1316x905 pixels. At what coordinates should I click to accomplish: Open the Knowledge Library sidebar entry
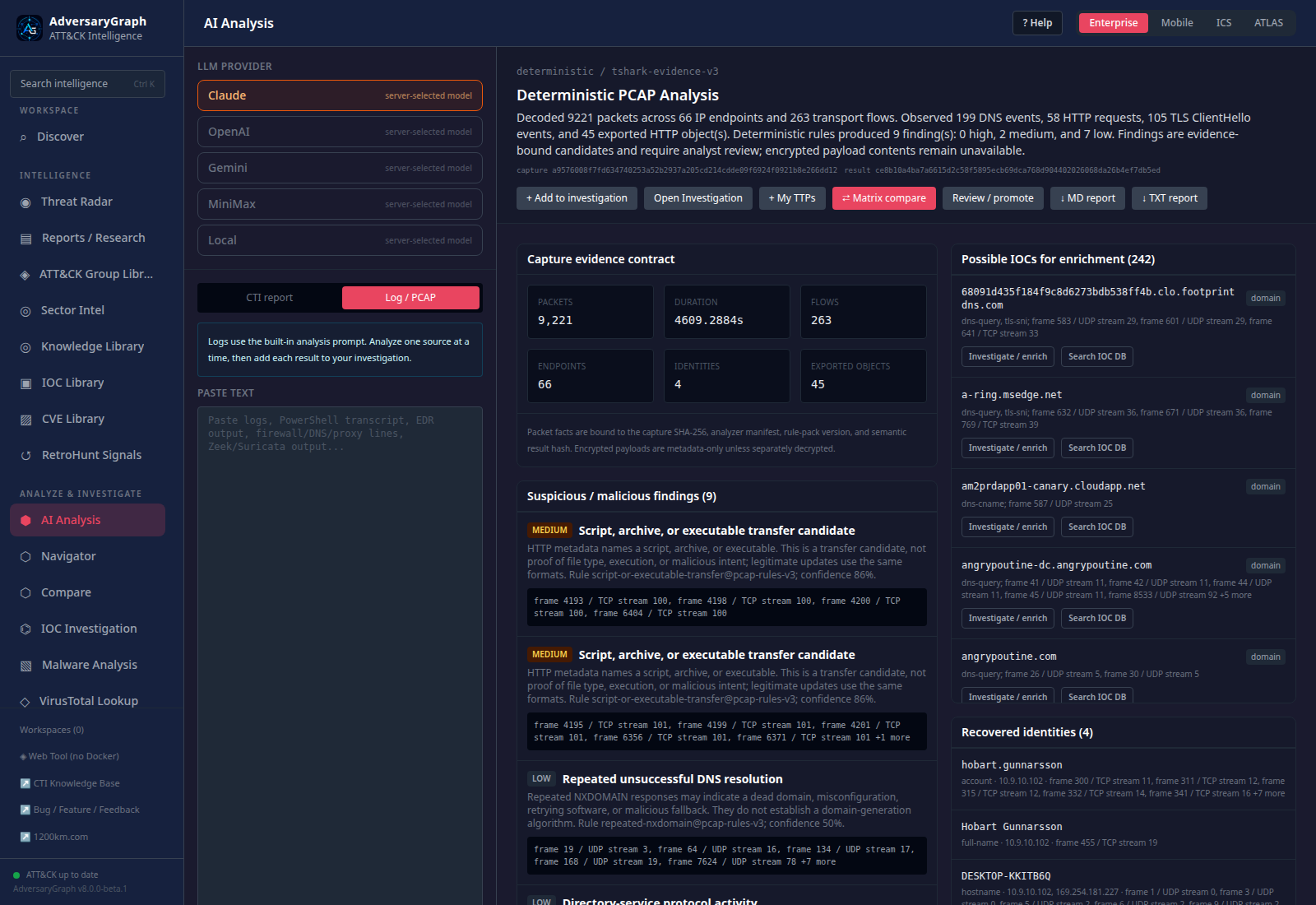point(91,346)
